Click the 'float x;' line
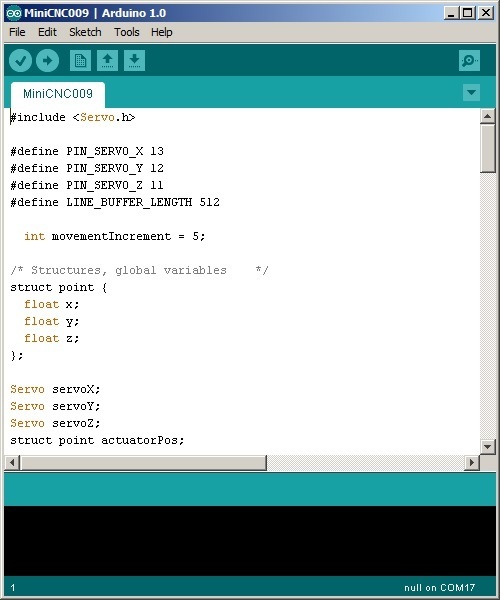500x600 pixels. [x=52, y=305]
